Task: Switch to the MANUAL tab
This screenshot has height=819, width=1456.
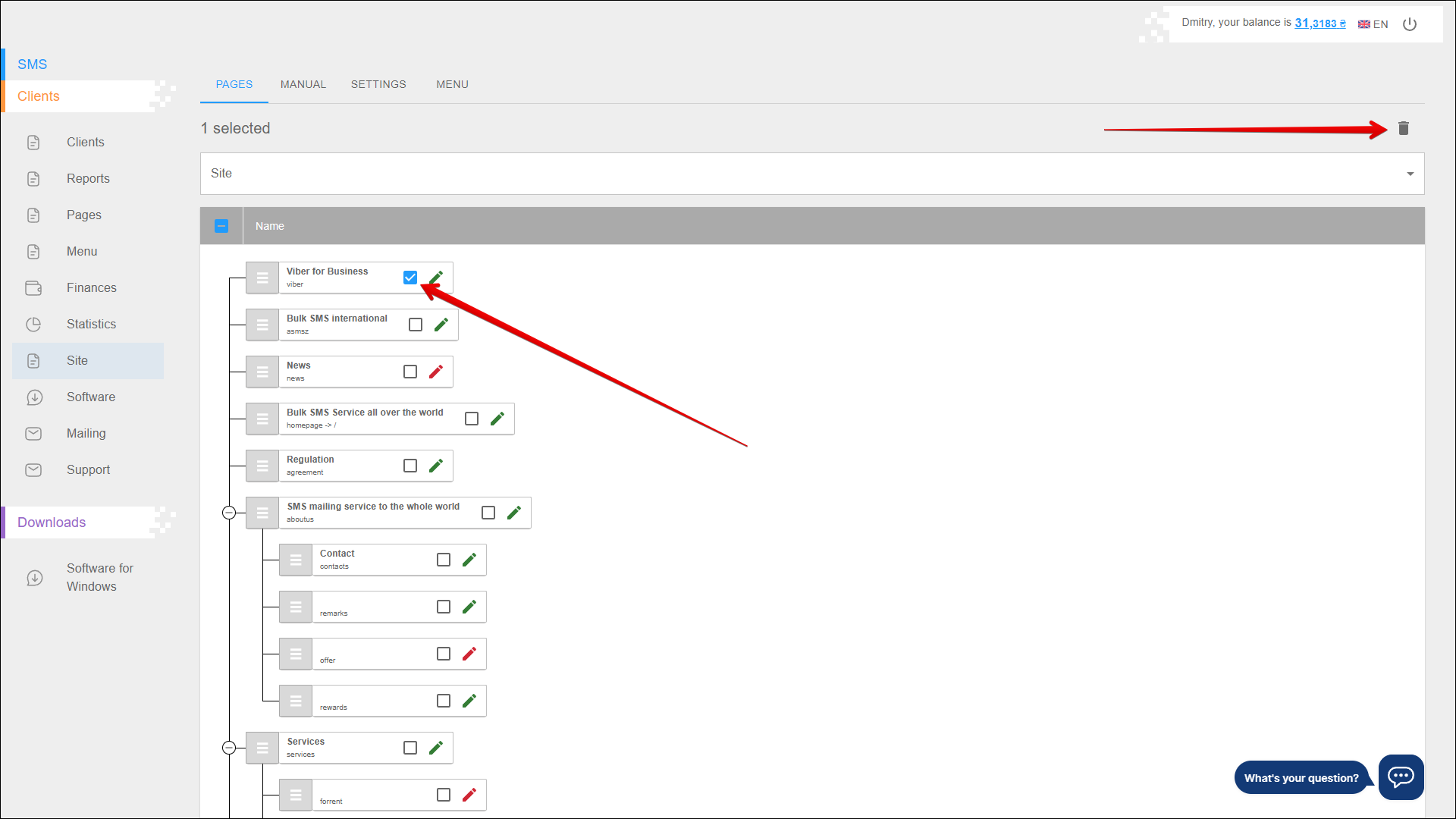Action: (x=303, y=84)
